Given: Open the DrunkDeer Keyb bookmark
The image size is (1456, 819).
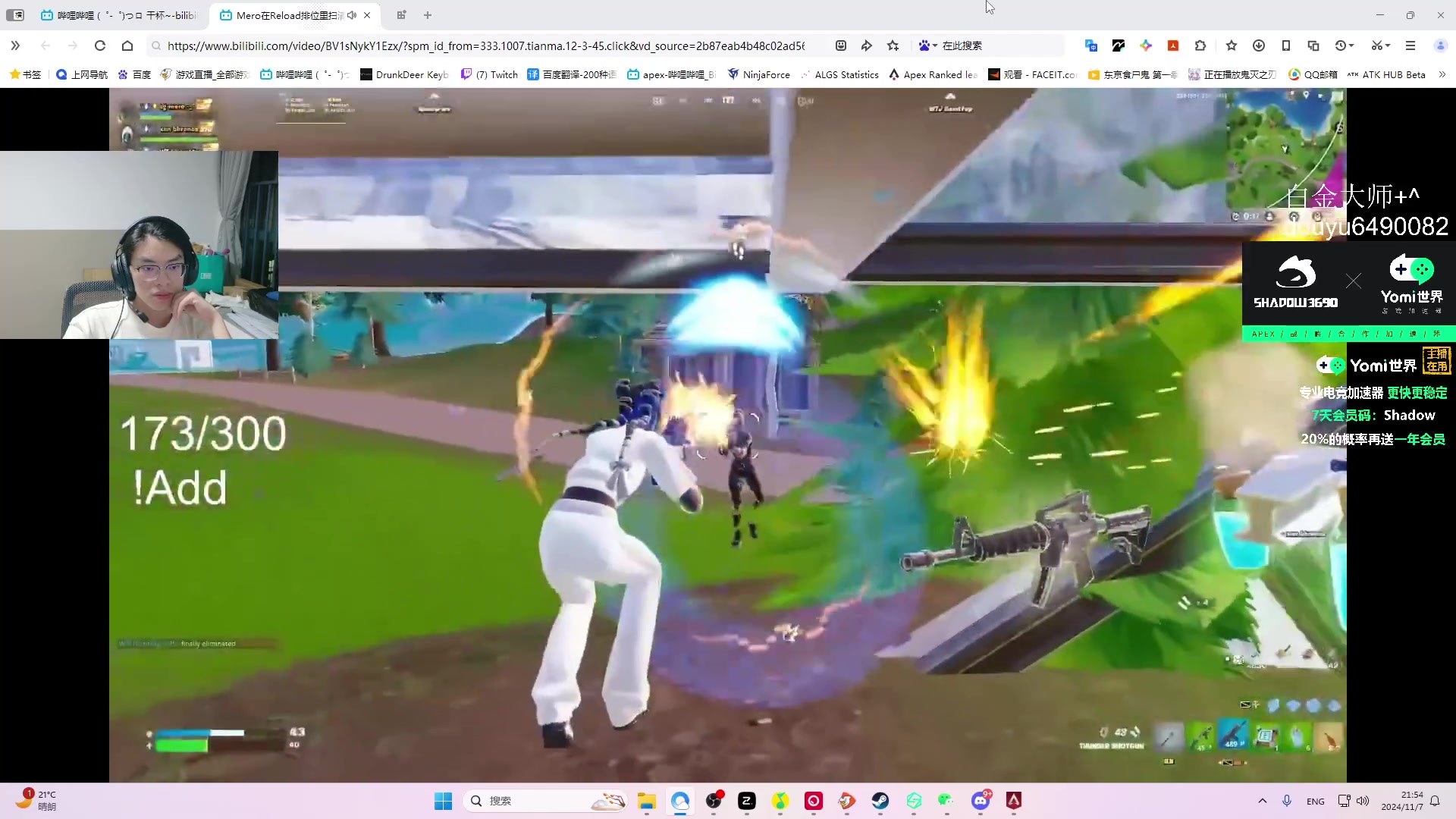Looking at the screenshot, I should [404, 74].
